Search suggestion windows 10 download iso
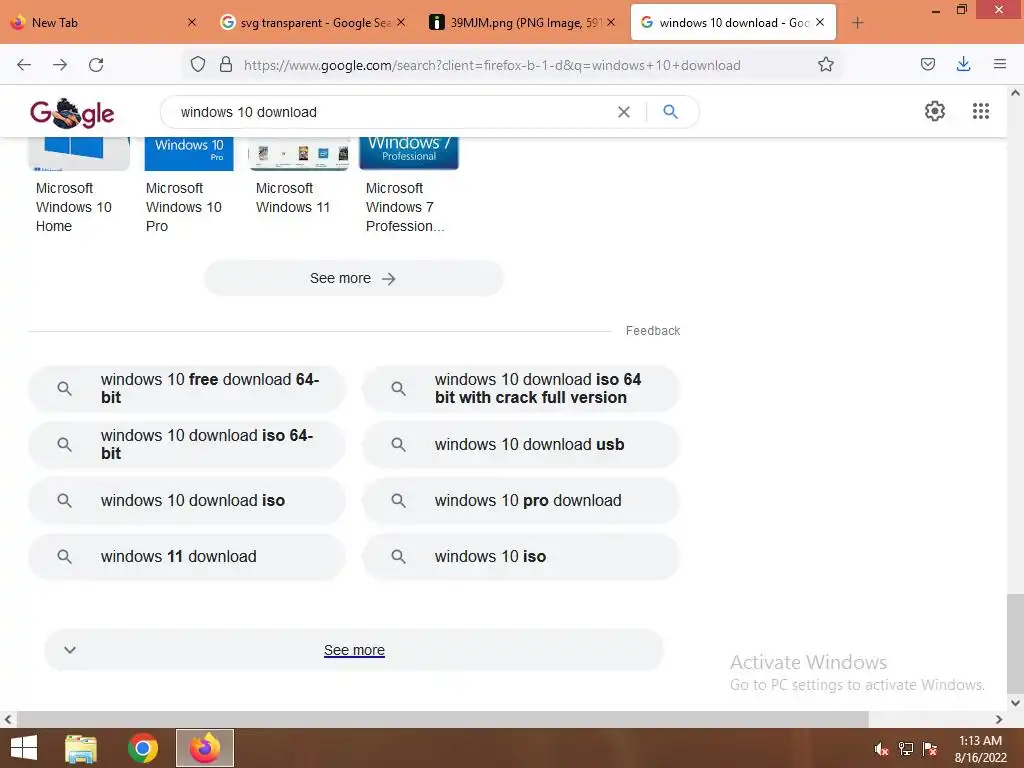1024x768 pixels. 187,501
